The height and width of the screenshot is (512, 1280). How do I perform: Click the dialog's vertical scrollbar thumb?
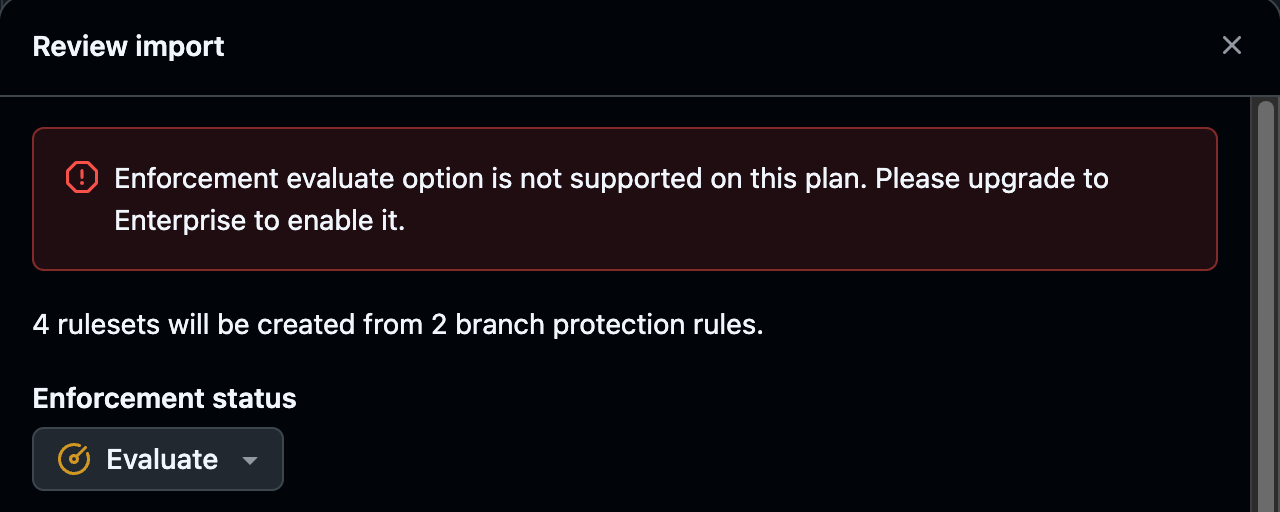tap(1265, 300)
